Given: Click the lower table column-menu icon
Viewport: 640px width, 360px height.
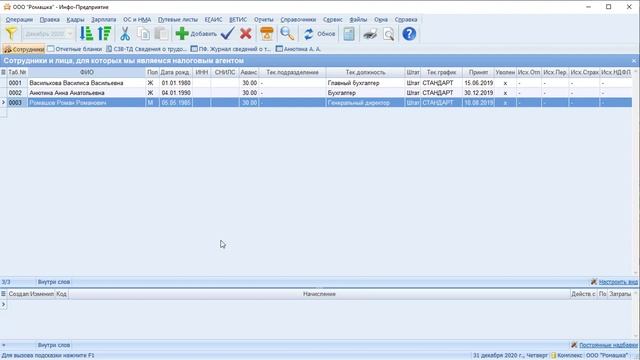Looking at the screenshot, I should click(3, 294).
